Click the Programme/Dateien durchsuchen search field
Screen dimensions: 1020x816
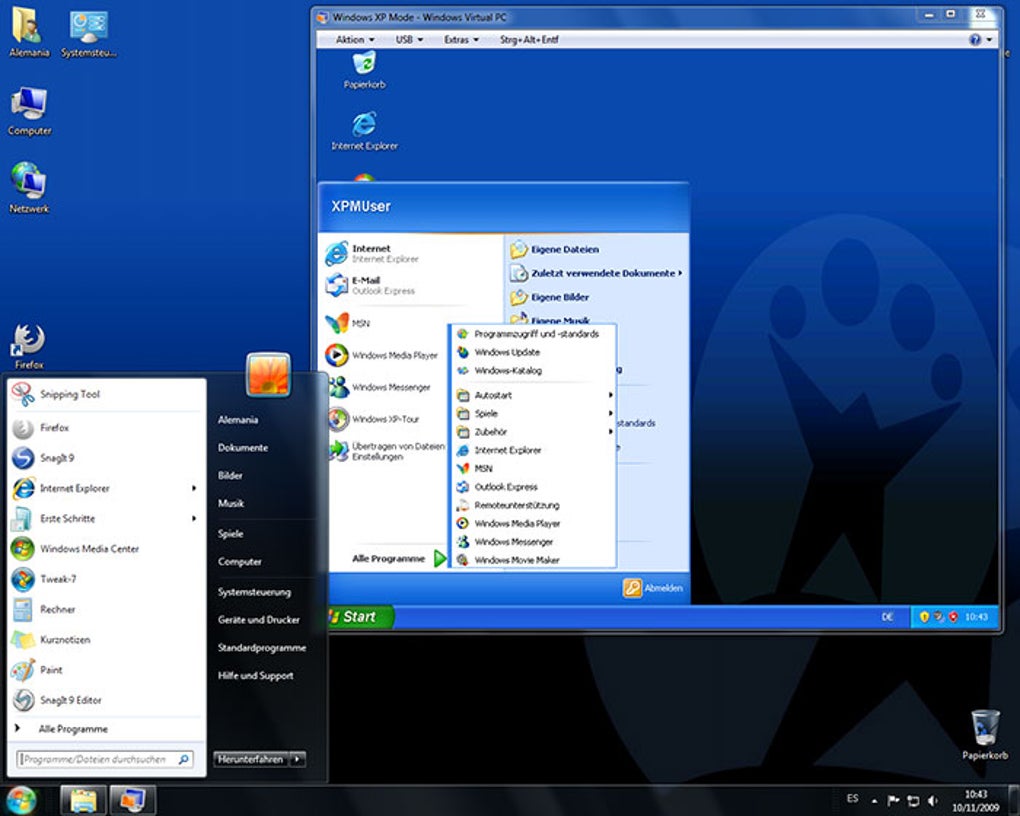pyautogui.click(x=97, y=760)
